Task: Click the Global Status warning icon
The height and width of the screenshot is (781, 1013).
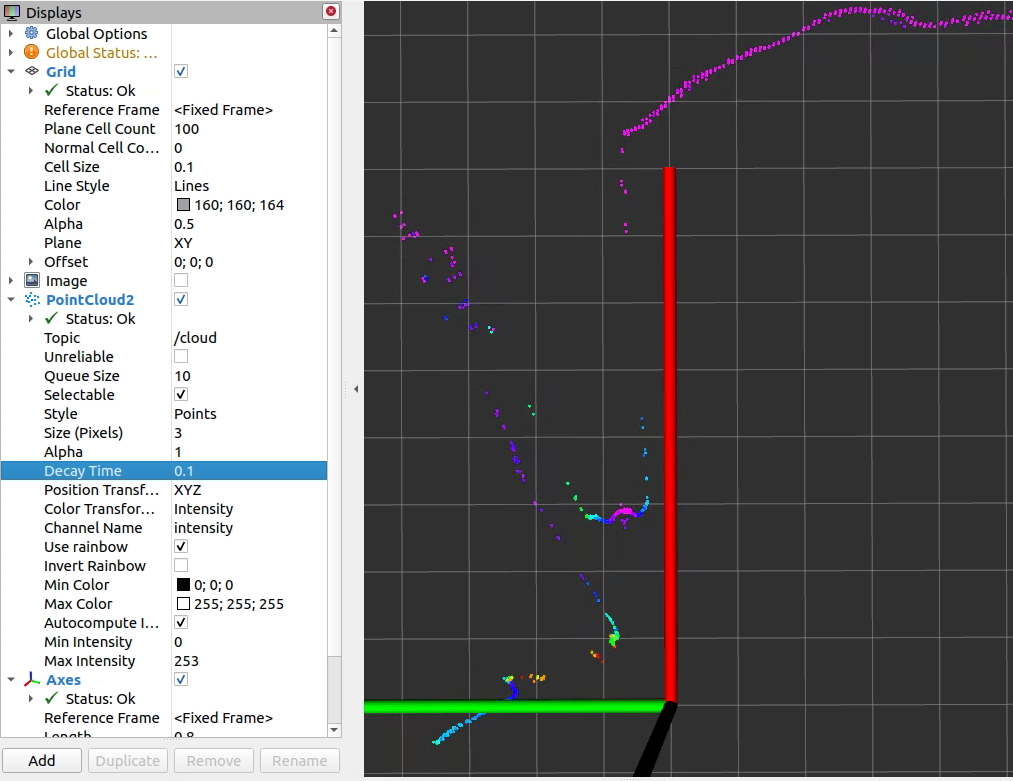Action: point(31,53)
